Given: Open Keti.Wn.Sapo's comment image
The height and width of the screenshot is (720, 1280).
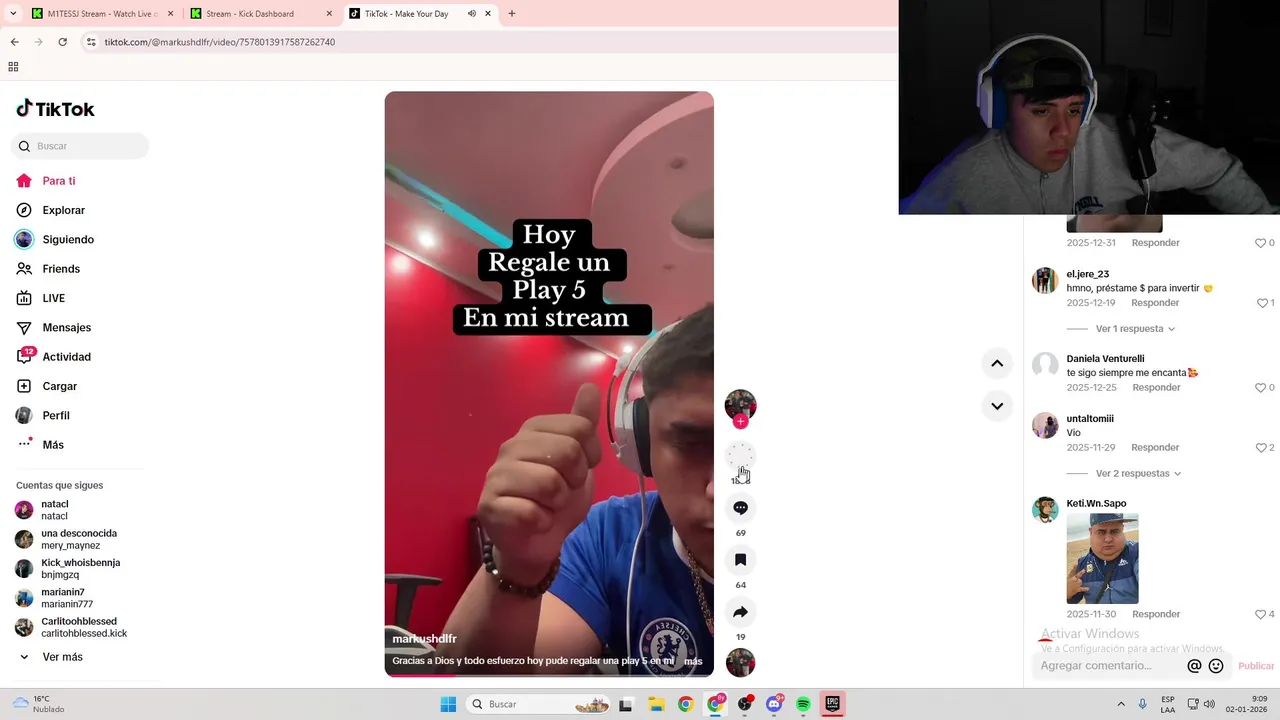Looking at the screenshot, I should [1102, 559].
